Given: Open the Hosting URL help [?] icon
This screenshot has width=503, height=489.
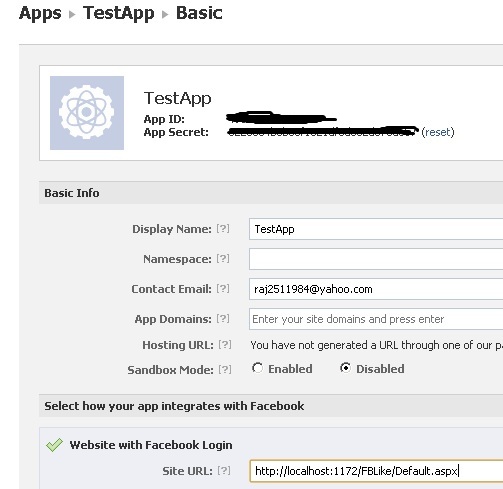Looking at the screenshot, I should (225, 345).
